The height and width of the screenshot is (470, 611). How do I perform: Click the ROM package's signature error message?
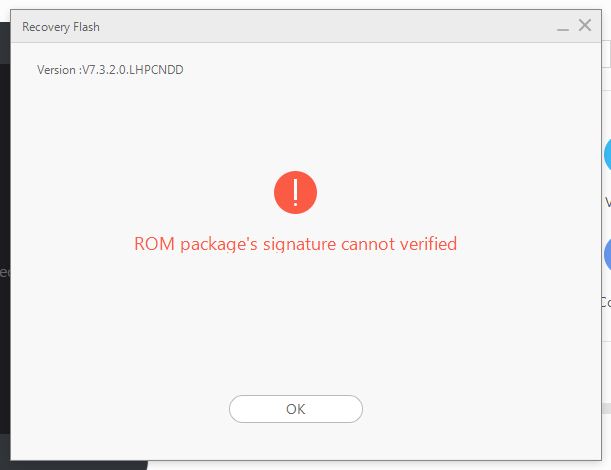[295, 244]
